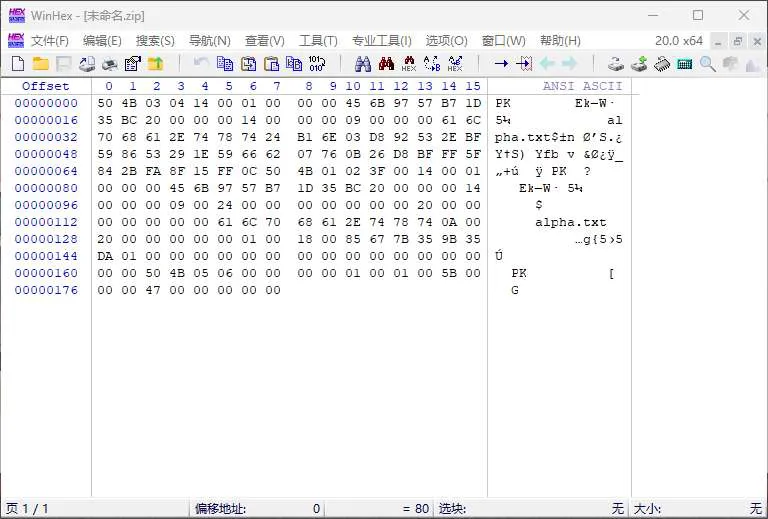
Task: Open the 编辑(E) menu
Action: (102, 41)
